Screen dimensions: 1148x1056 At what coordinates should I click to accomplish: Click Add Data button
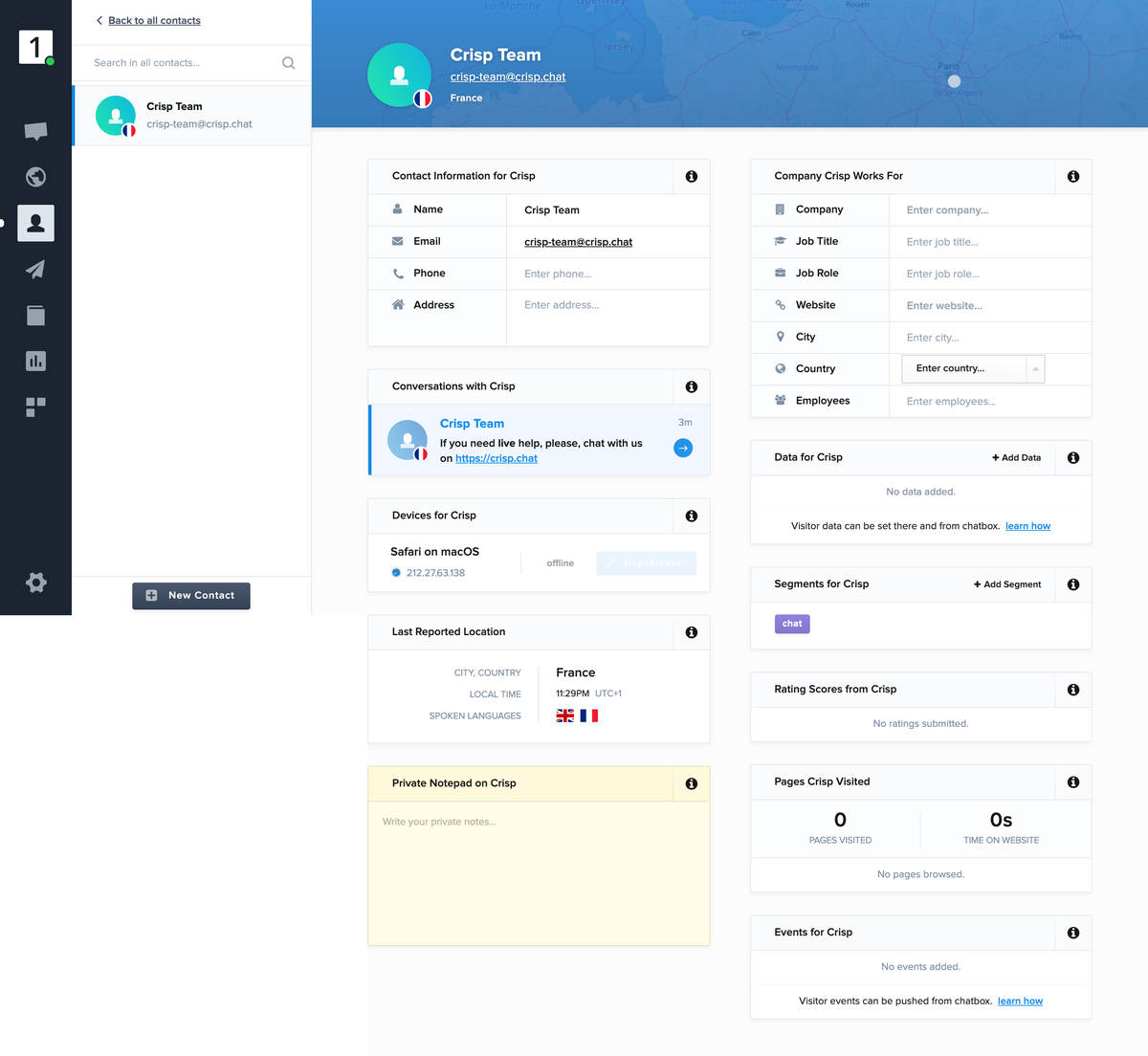tap(1016, 457)
